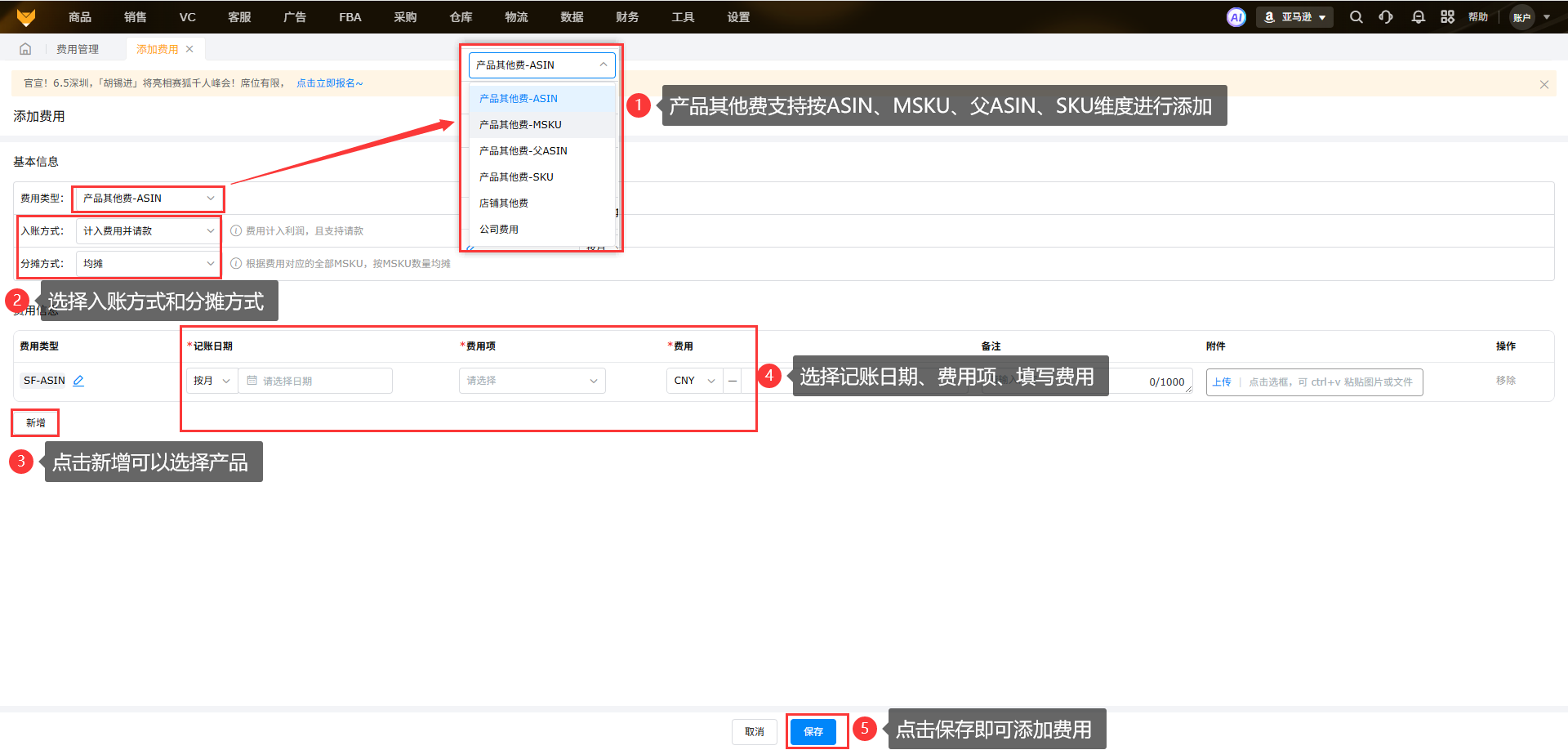Follow the 点击立即报名 link
The image size is (1568, 750).
329,83
